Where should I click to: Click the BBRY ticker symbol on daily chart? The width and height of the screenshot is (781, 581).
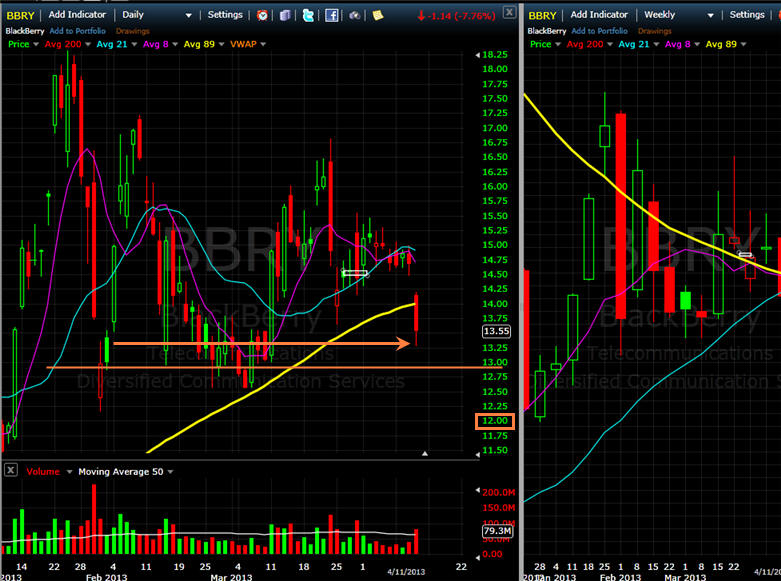(x=19, y=15)
